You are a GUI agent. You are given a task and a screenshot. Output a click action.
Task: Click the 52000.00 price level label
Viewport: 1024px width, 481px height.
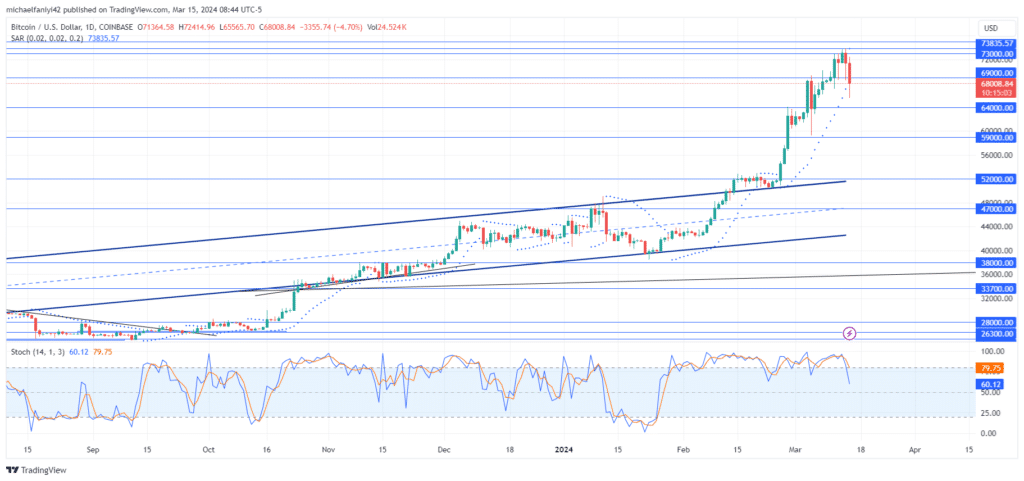[997, 179]
